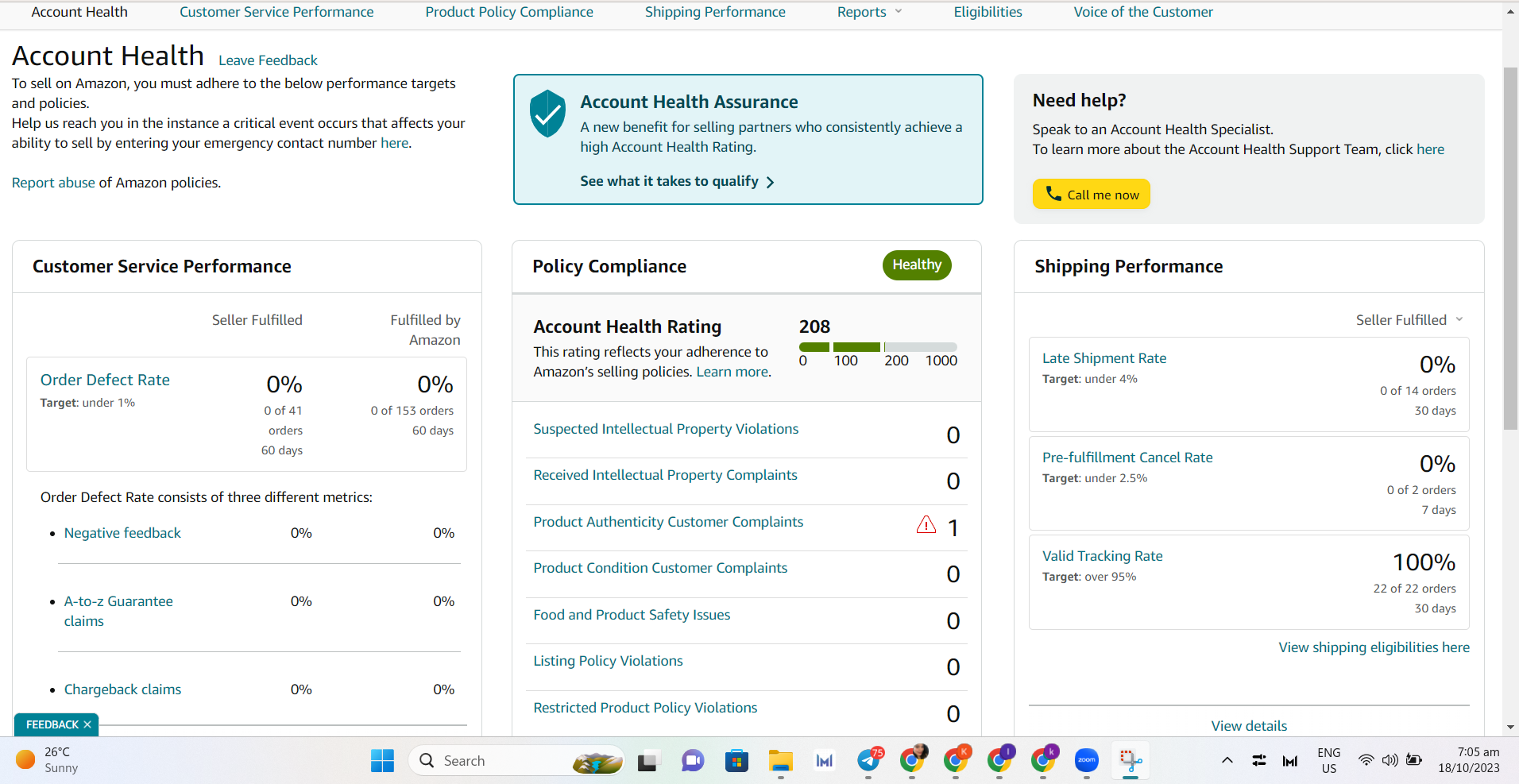
Task: Open the clock and calendar flyout
Action: click(x=1468, y=760)
